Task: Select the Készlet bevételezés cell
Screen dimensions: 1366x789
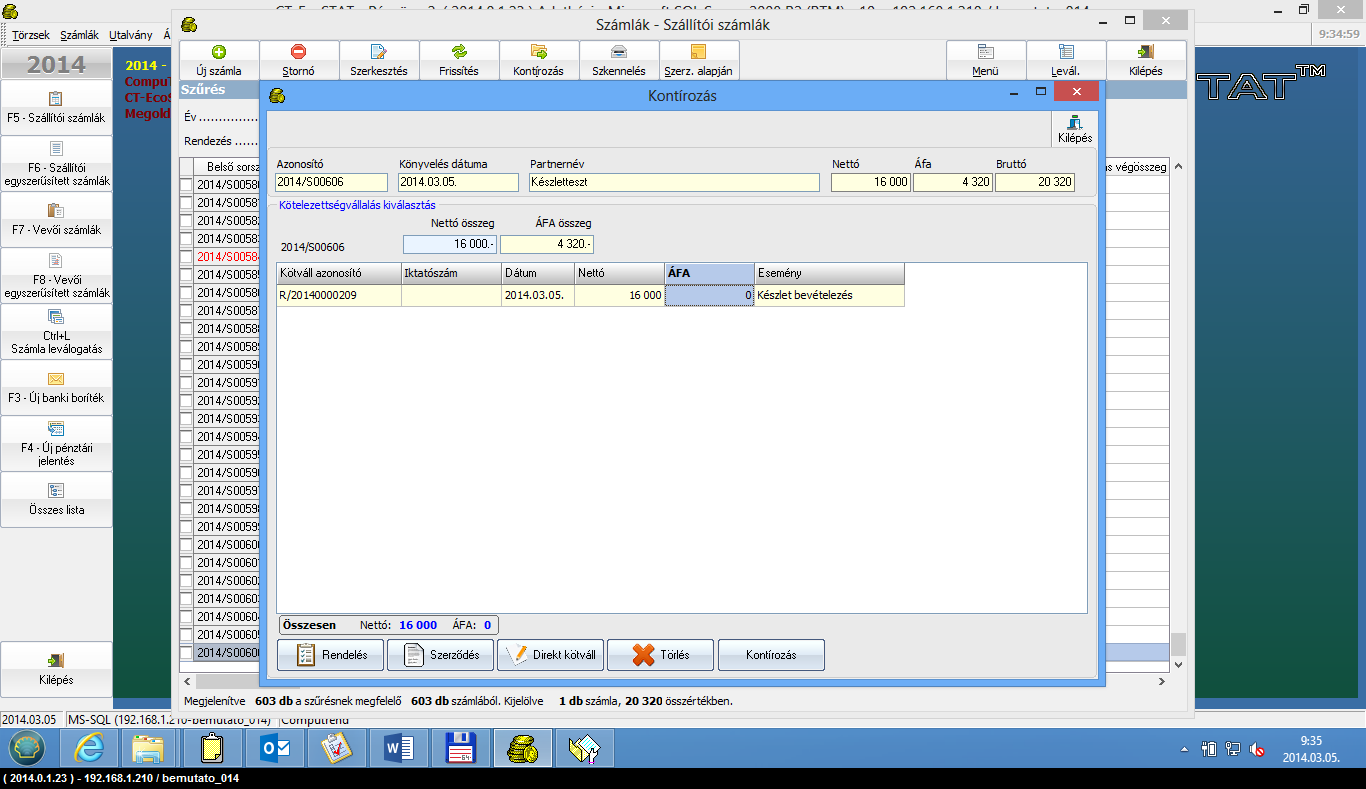Action: point(829,295)
